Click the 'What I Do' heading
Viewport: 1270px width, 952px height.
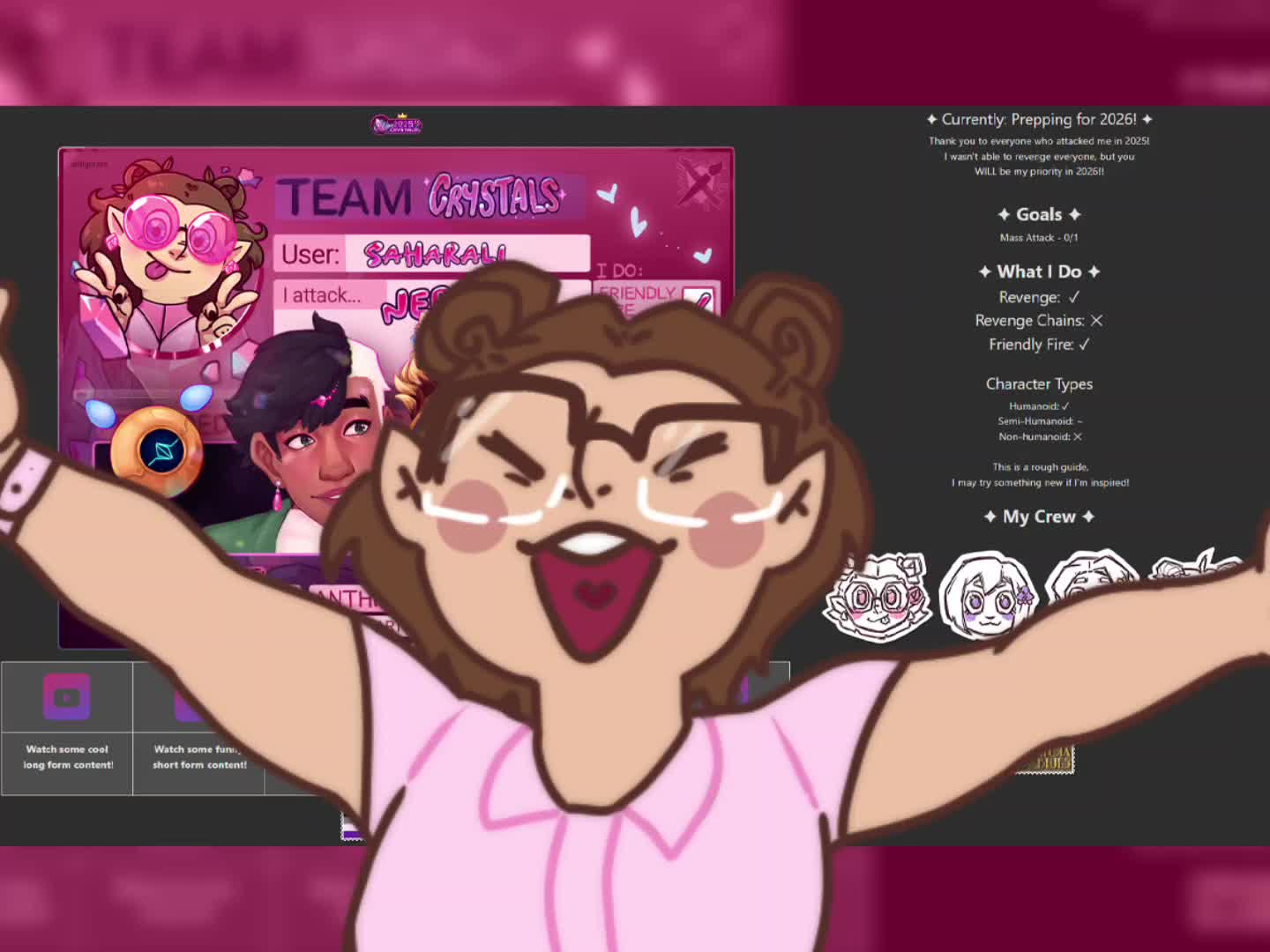point(1039,271)
